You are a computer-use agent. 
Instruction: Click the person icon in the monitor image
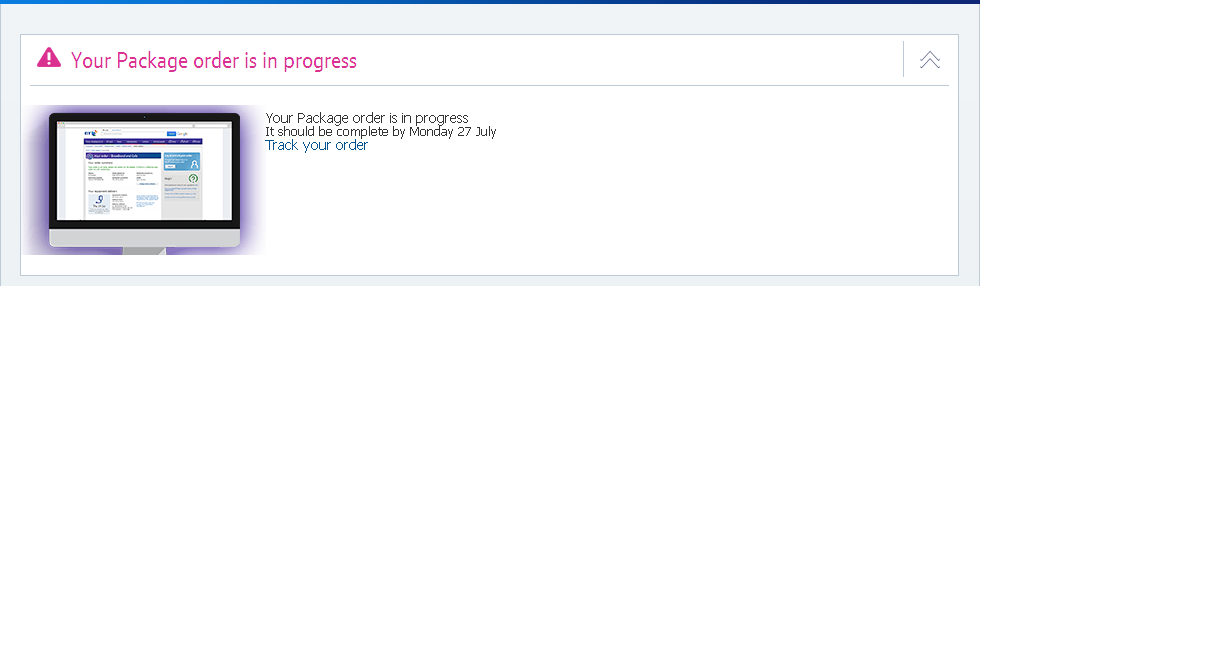click(x=194, y=163)
